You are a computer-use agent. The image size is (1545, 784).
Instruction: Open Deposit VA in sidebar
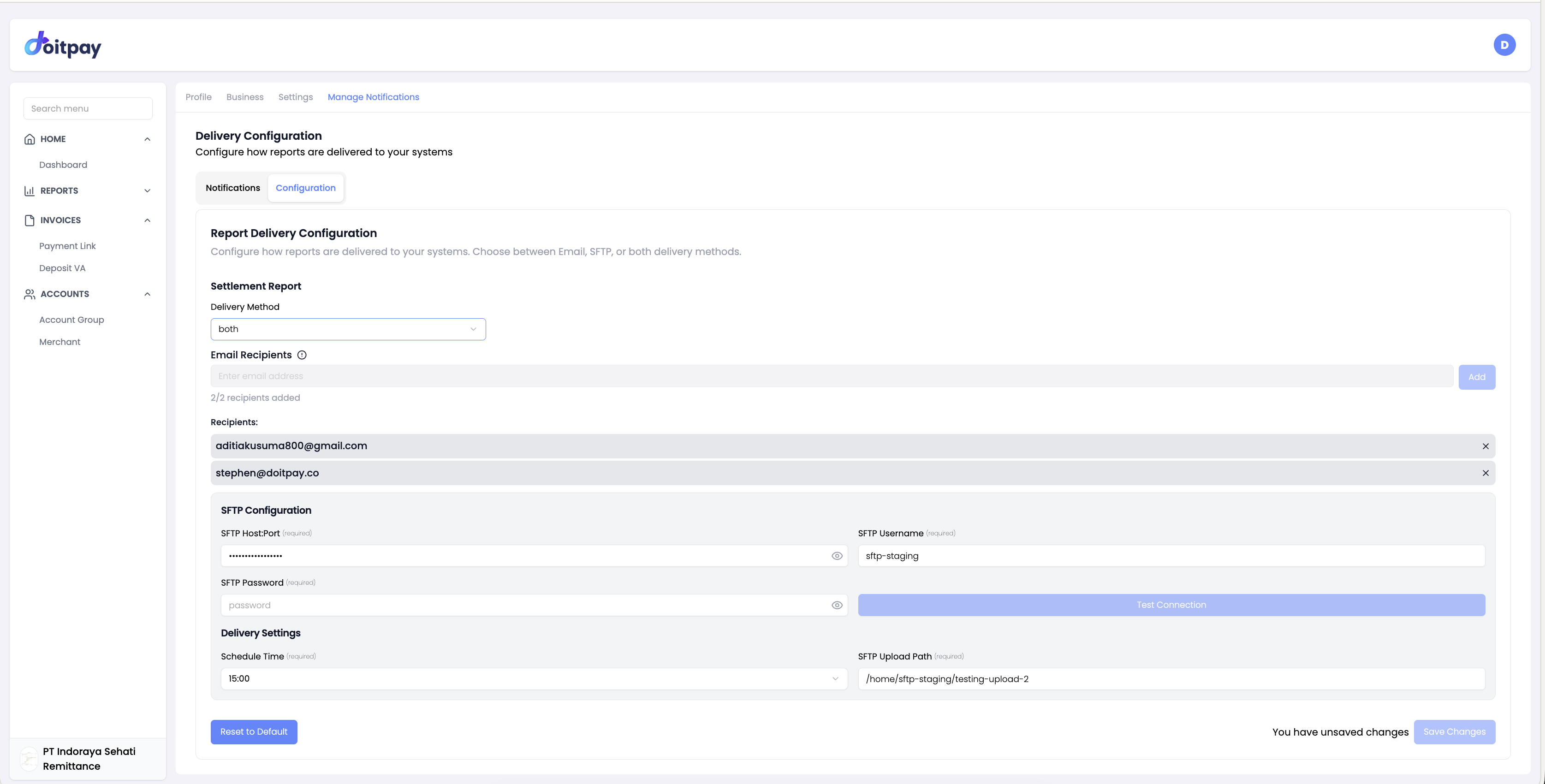click(62, 268)
